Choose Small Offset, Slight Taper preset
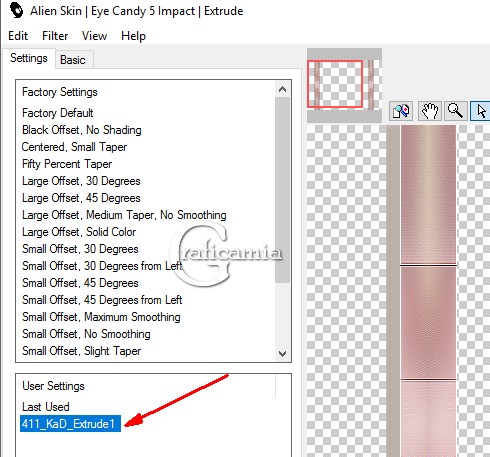Screen dimensions: 490x457 pyautogui.click(x=82, y=351)
